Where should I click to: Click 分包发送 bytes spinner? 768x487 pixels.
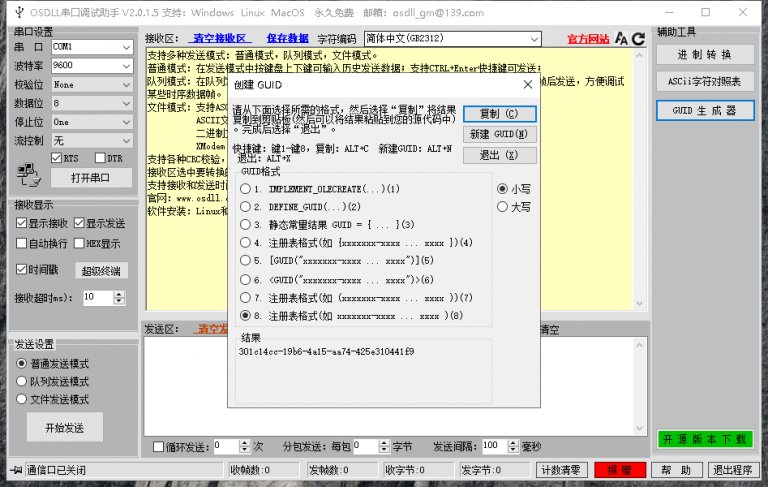pyautogui.click(x=384, y=446)
